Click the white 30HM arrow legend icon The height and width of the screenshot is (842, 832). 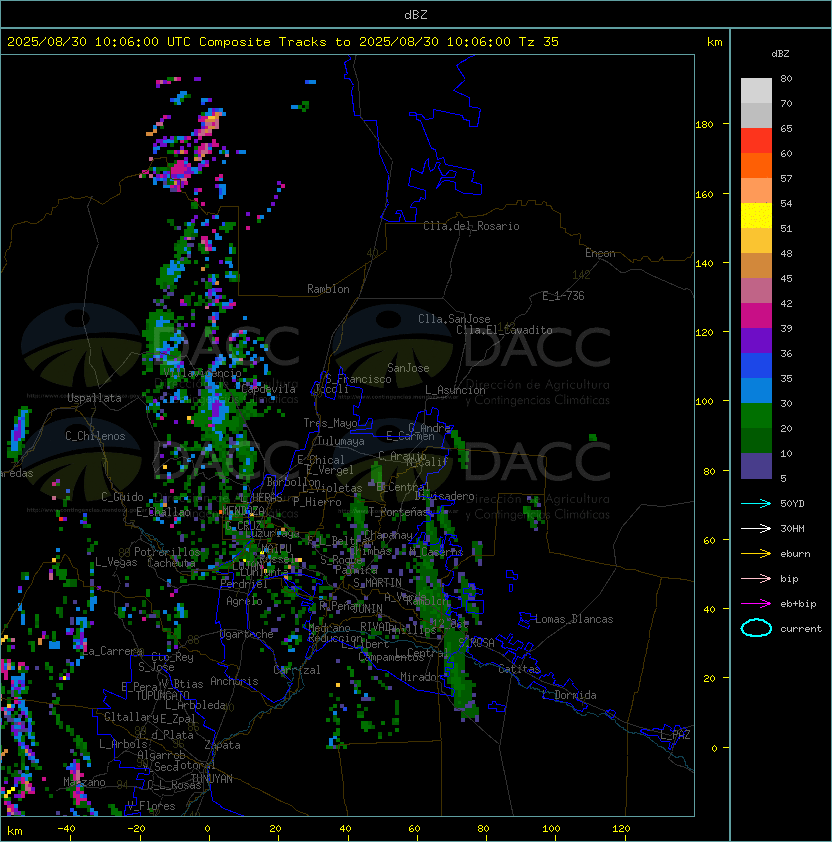(756, 528)
